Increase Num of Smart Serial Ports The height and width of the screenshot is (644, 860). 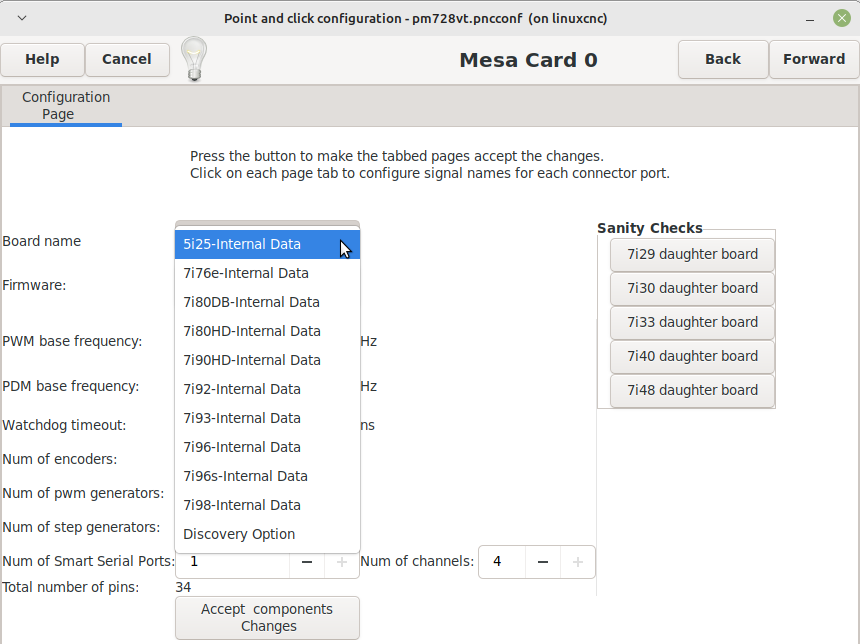(342, 562)
